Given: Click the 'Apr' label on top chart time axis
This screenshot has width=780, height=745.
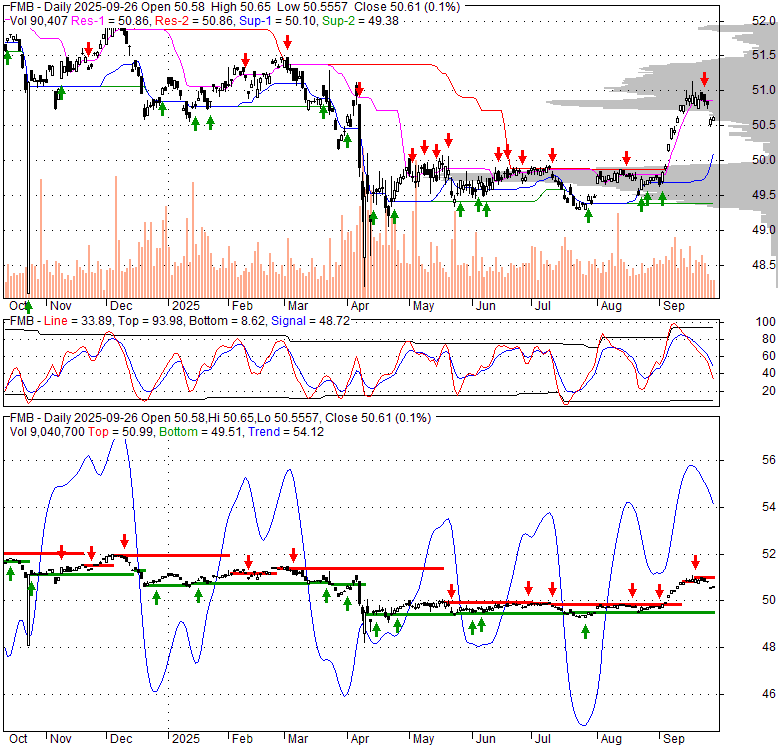Looking at the screenshot, I should (x=360, y=306).
